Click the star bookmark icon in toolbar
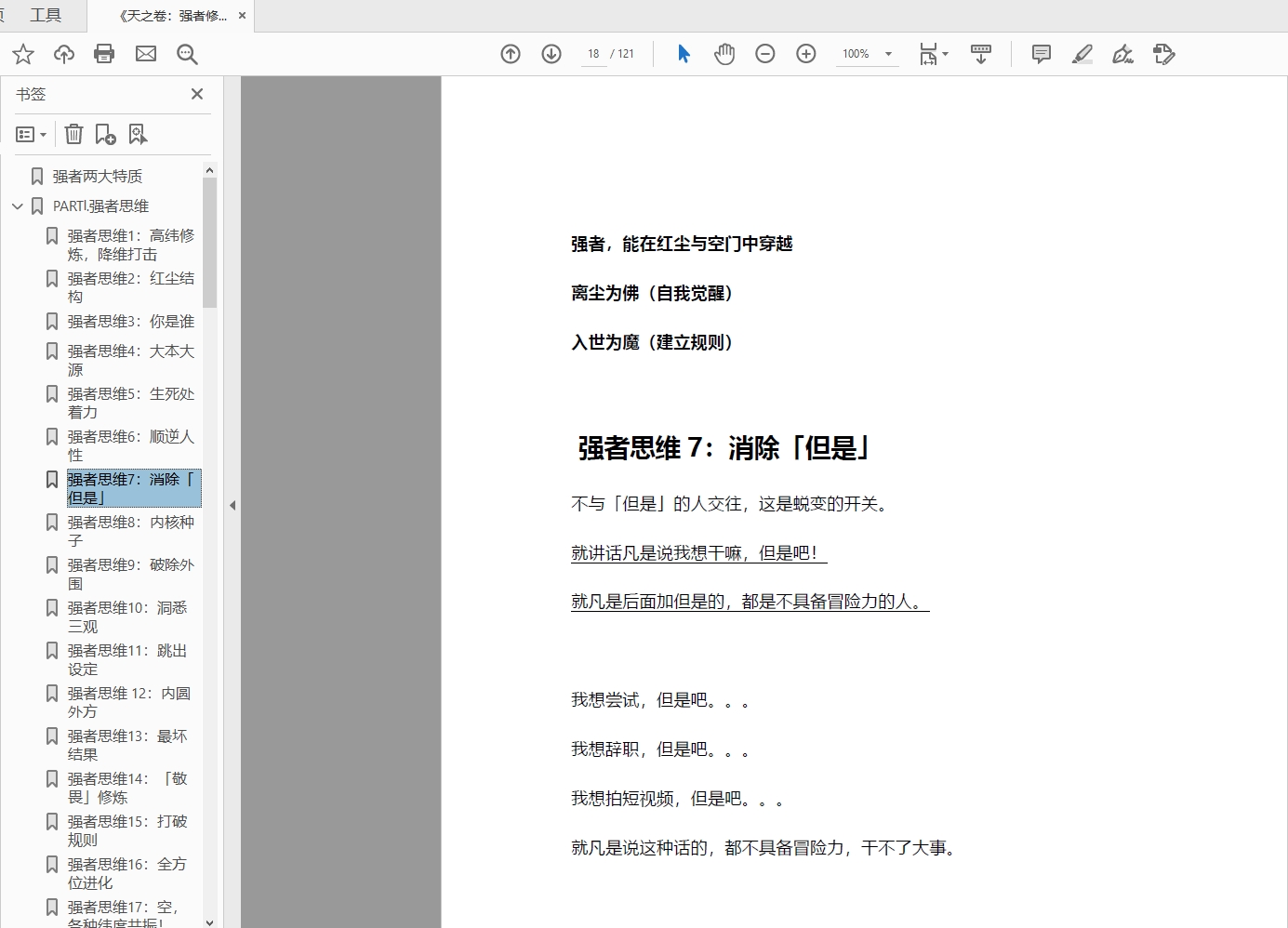Screen dimensions: 1288x928 (23, 54)
